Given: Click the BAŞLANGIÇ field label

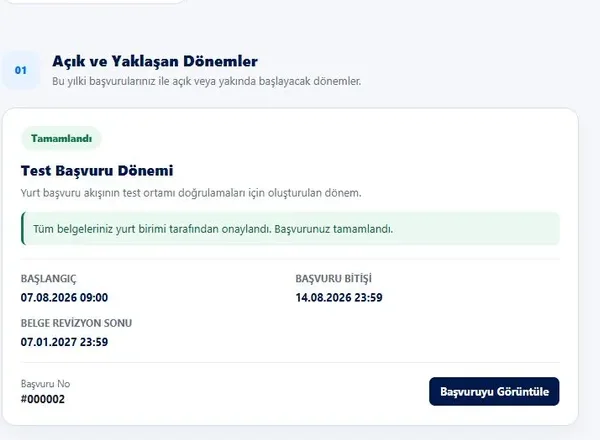Looking at the screenshot, I should point(49,279).
